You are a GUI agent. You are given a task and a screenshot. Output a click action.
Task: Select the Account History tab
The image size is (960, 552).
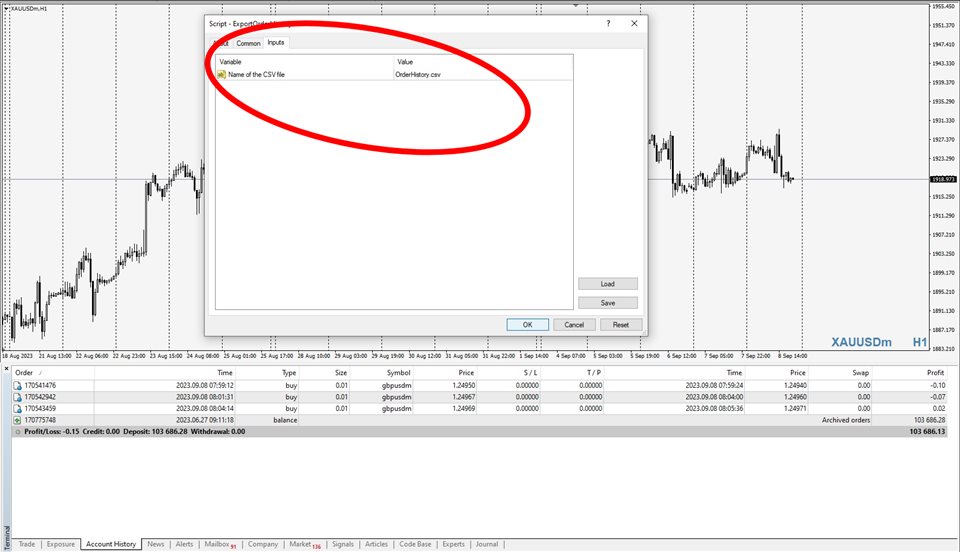click(111, 544)
